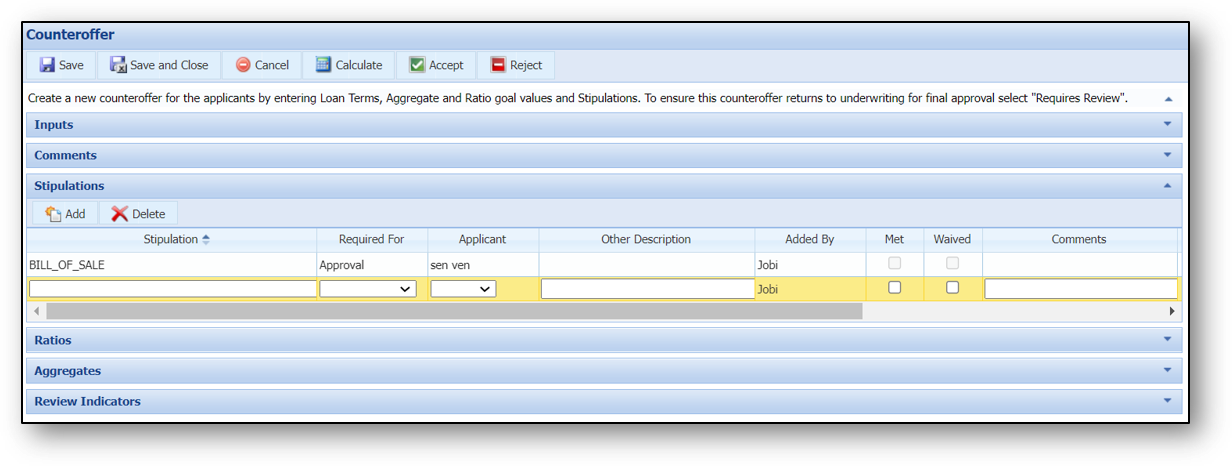1232x466 pixels.
Task: Click the Review Indicators section header title
Action: click(x=87, y=401)
